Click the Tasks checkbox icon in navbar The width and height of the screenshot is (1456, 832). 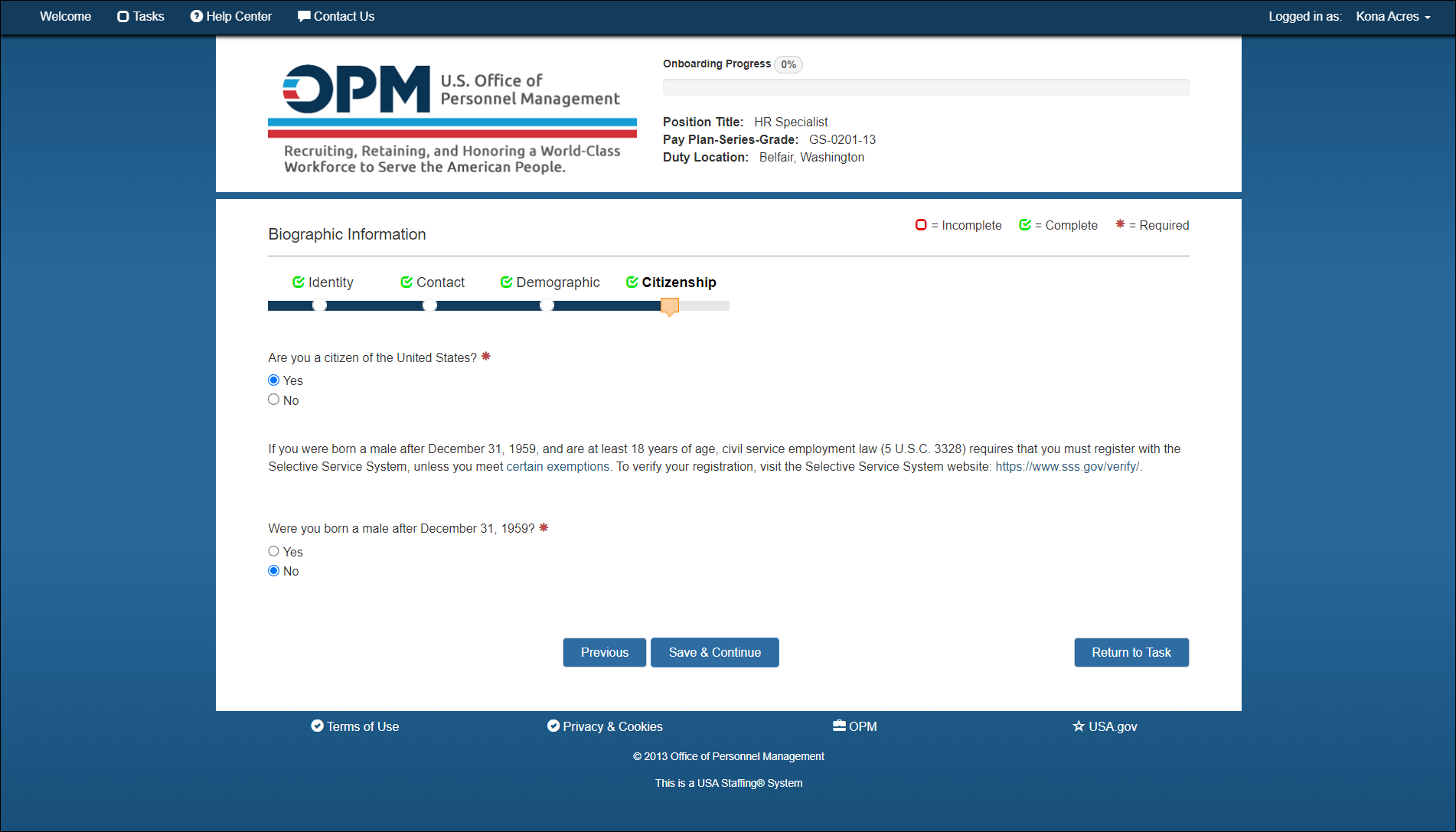[122, 17]
